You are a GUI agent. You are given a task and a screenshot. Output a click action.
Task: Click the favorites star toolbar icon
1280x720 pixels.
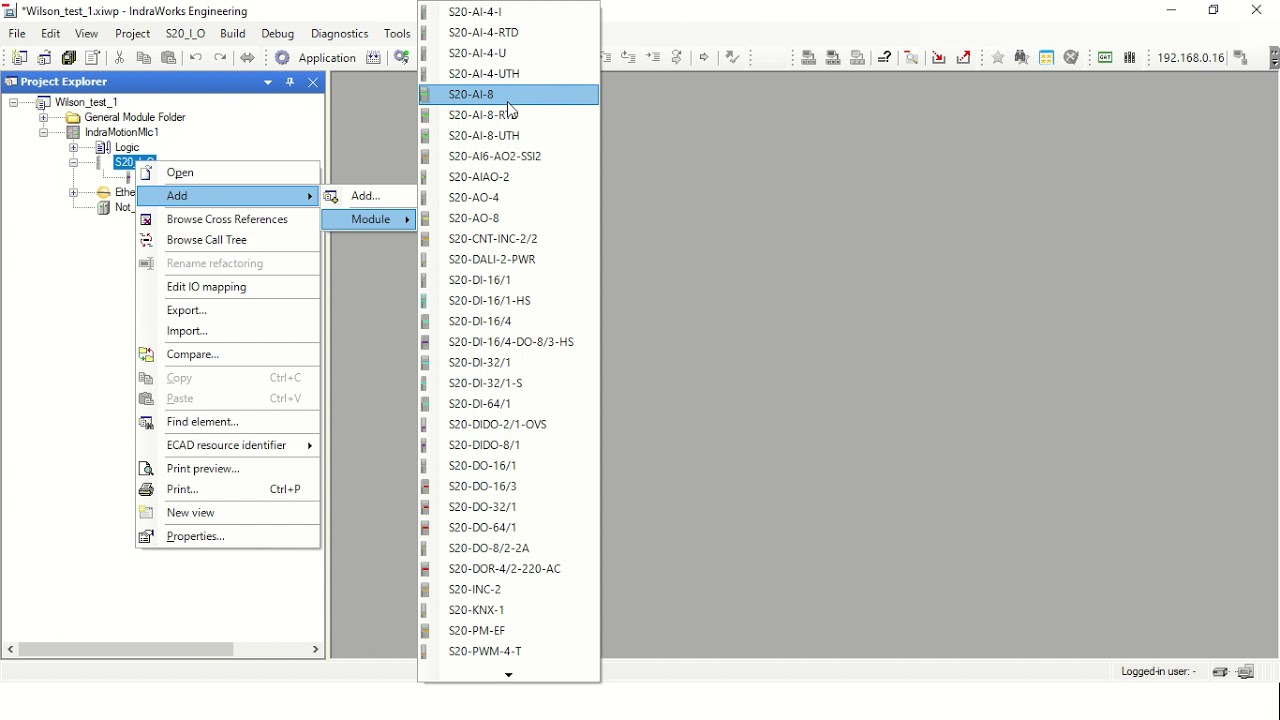pyautogui.click(x=998, y=58)
